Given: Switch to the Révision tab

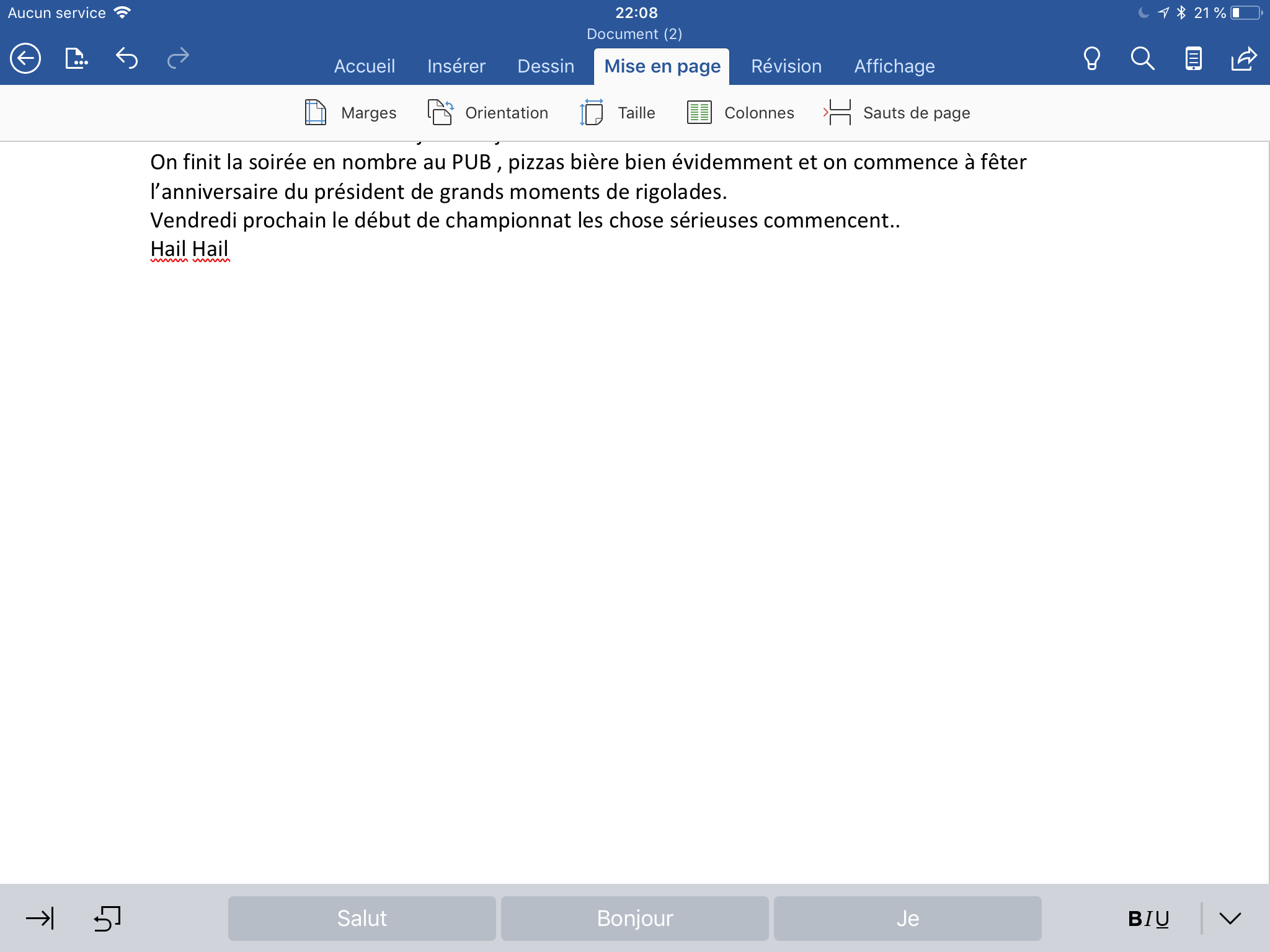Looking at the screenshot, I should pos(786,66).
